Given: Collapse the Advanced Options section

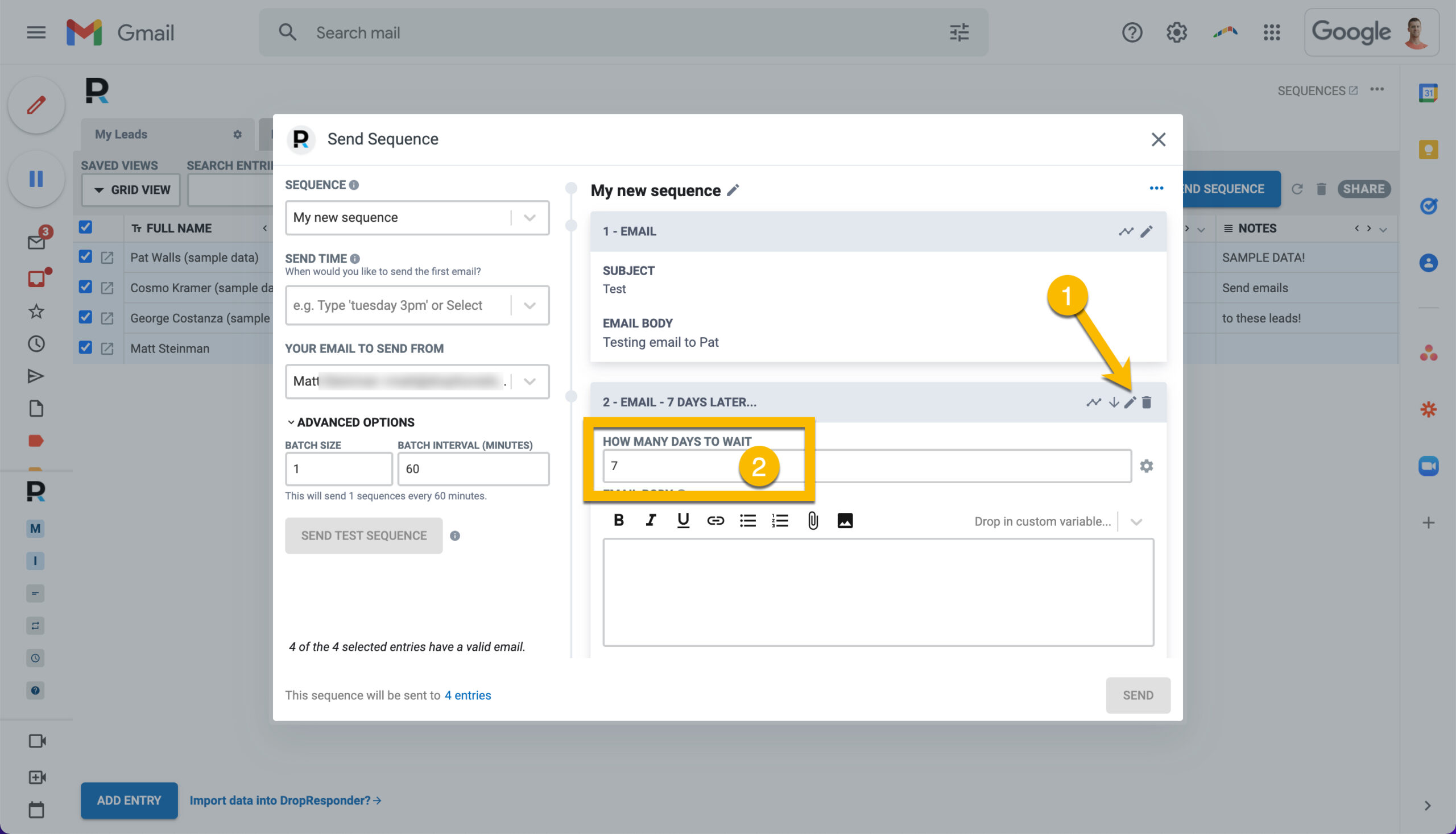Looking at the screenshot, I should [x=350, y=422].
